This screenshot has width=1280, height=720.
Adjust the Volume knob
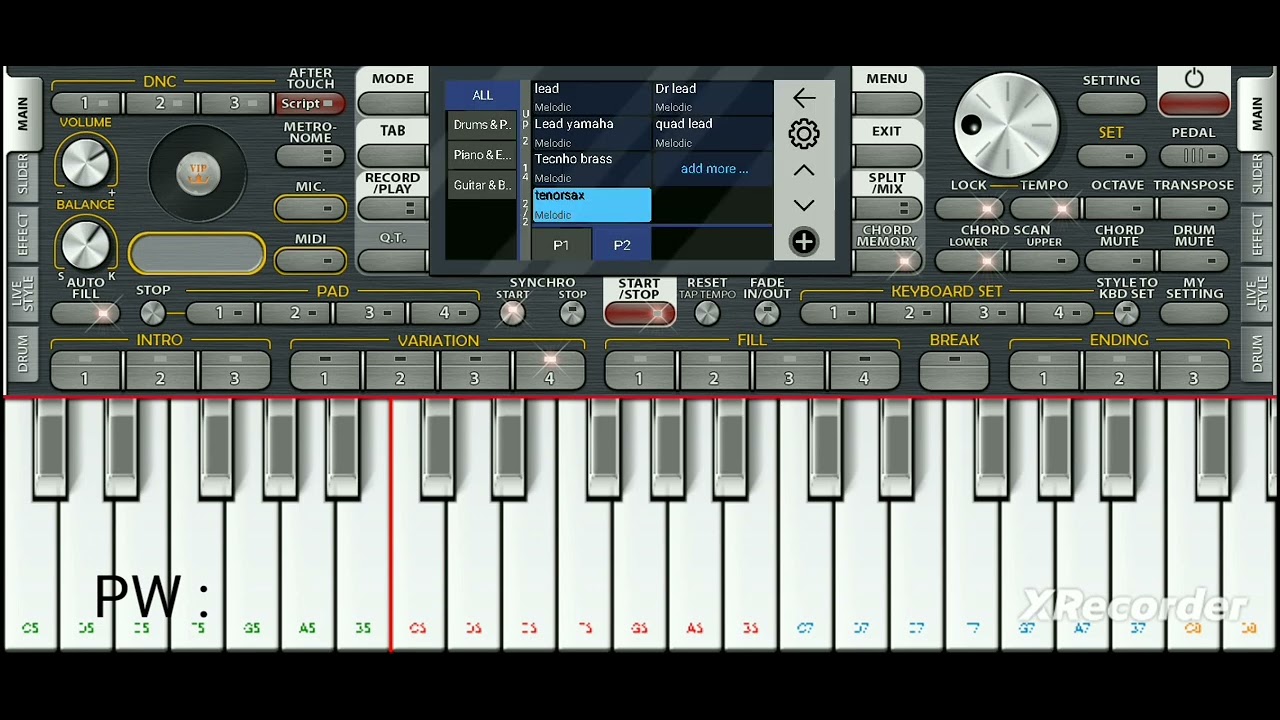point(85,163)
